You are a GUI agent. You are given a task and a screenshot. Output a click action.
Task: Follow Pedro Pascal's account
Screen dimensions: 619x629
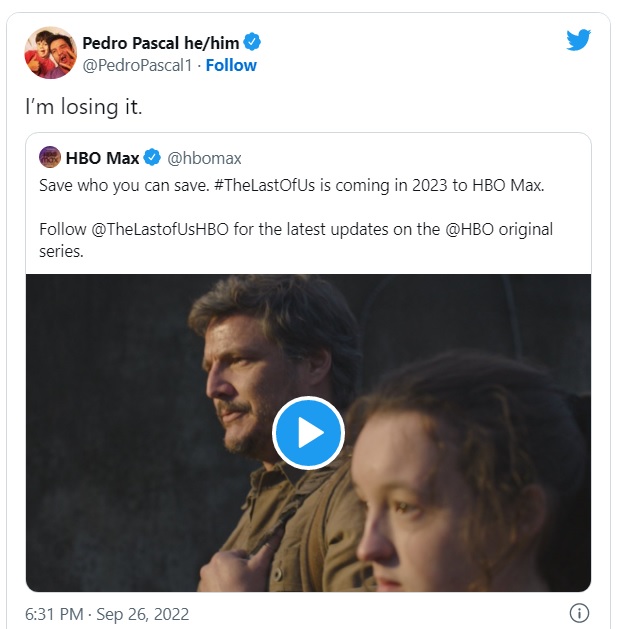[231, 65]
